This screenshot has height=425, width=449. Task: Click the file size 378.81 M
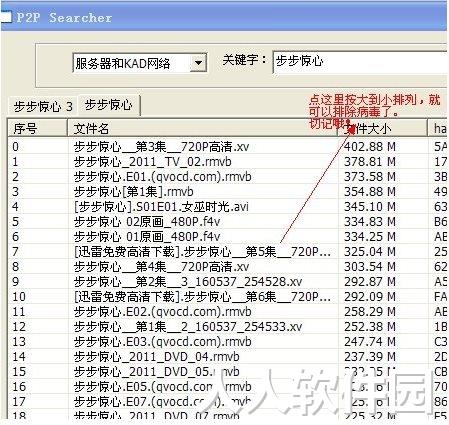pyautogui.click(x=370, y=162)
